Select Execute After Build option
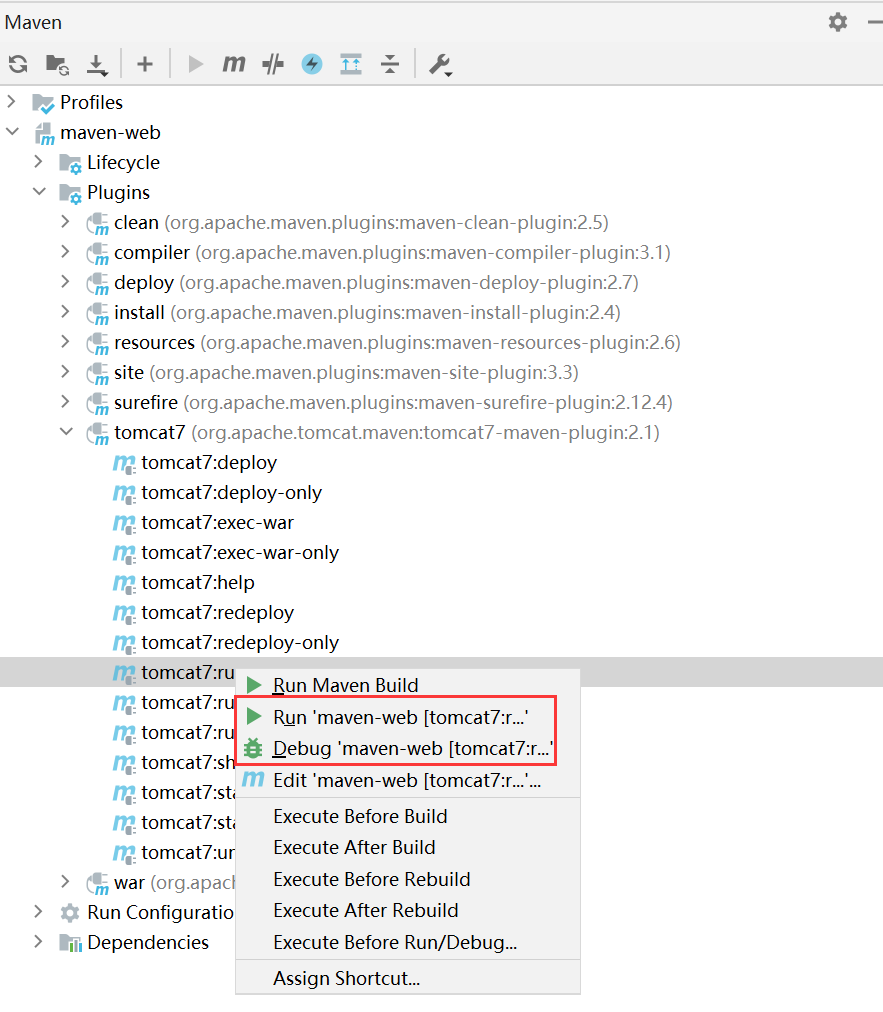Screen dimensions: 883x1012 tap(408, 847)
